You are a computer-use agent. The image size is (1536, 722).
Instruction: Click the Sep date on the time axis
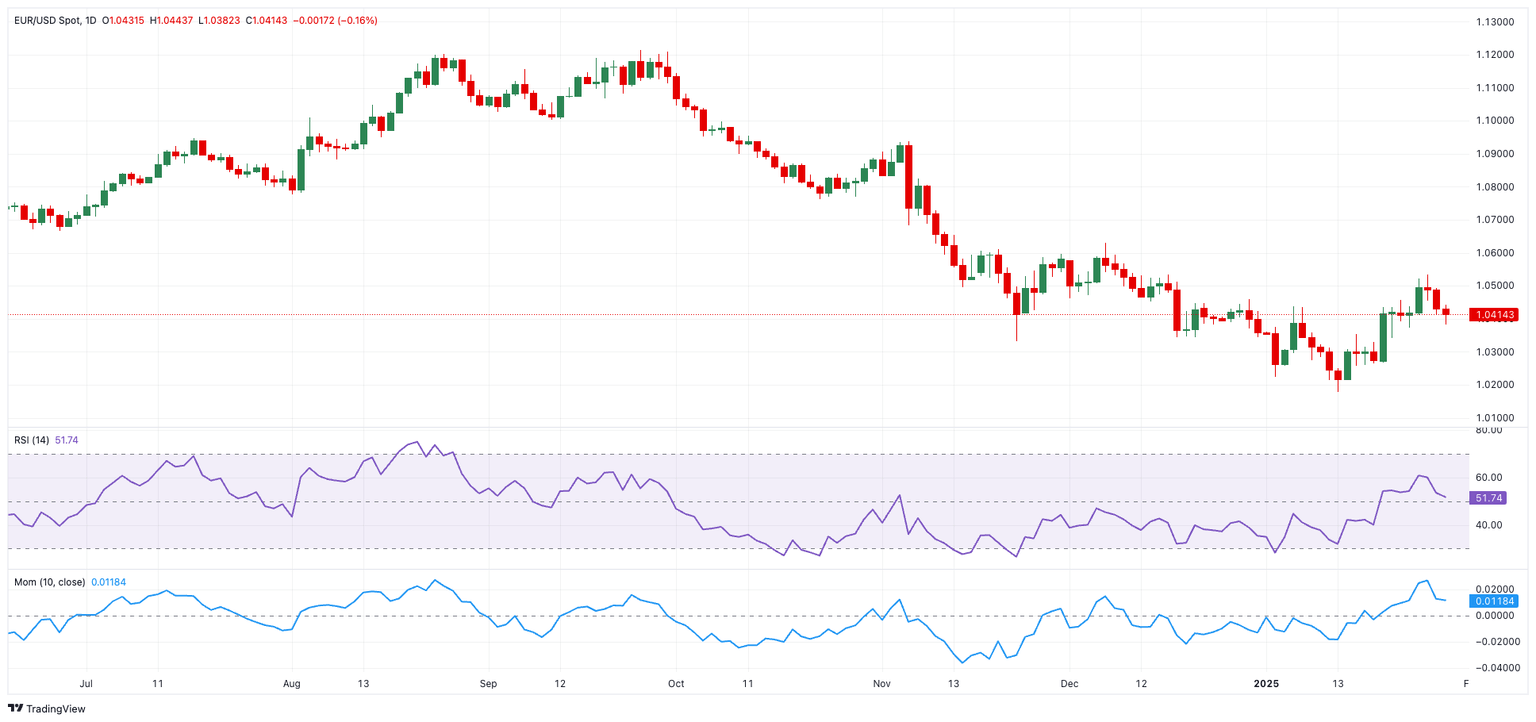point(488,684)
